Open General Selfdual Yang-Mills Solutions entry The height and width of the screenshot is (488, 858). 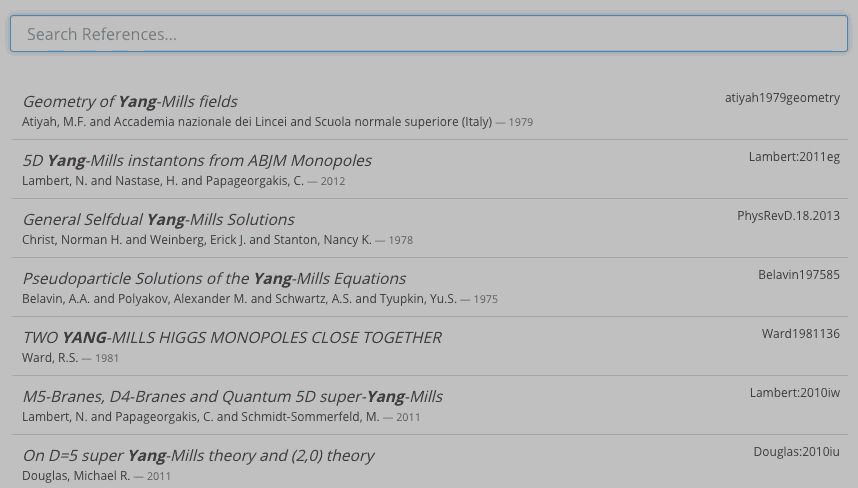159,220
